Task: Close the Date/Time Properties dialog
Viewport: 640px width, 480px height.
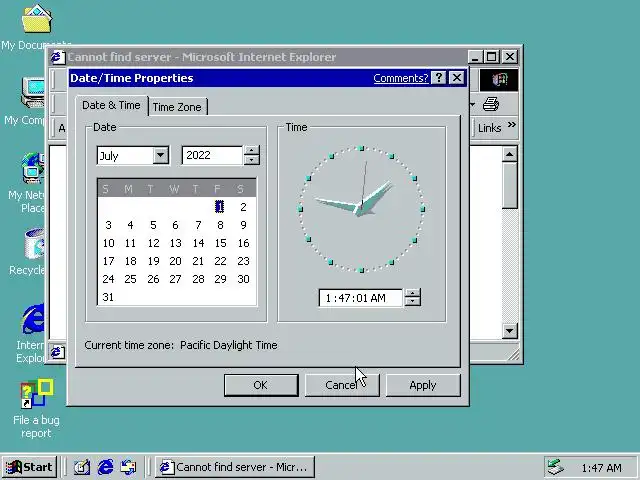Action: (457, 78)
